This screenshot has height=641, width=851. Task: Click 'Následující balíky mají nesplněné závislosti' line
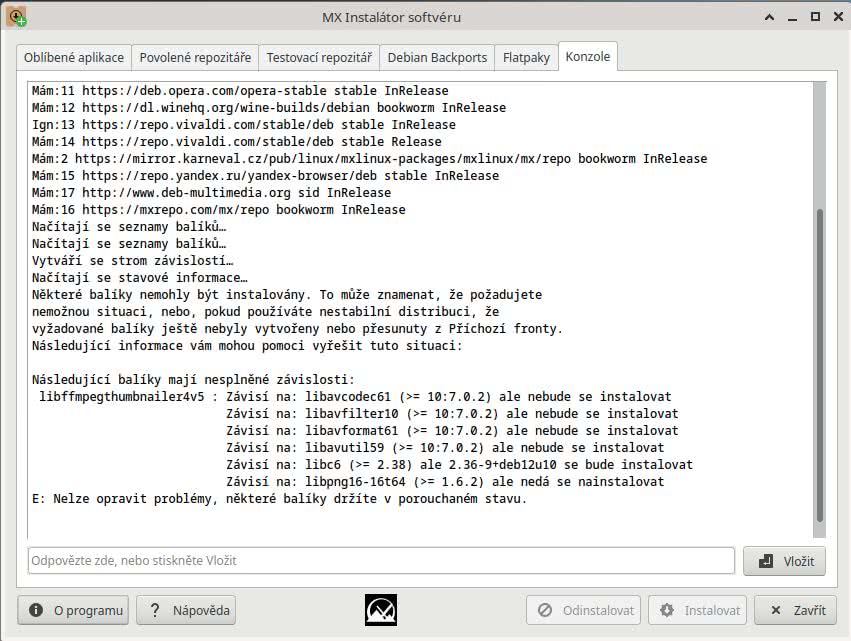[193, 379]
